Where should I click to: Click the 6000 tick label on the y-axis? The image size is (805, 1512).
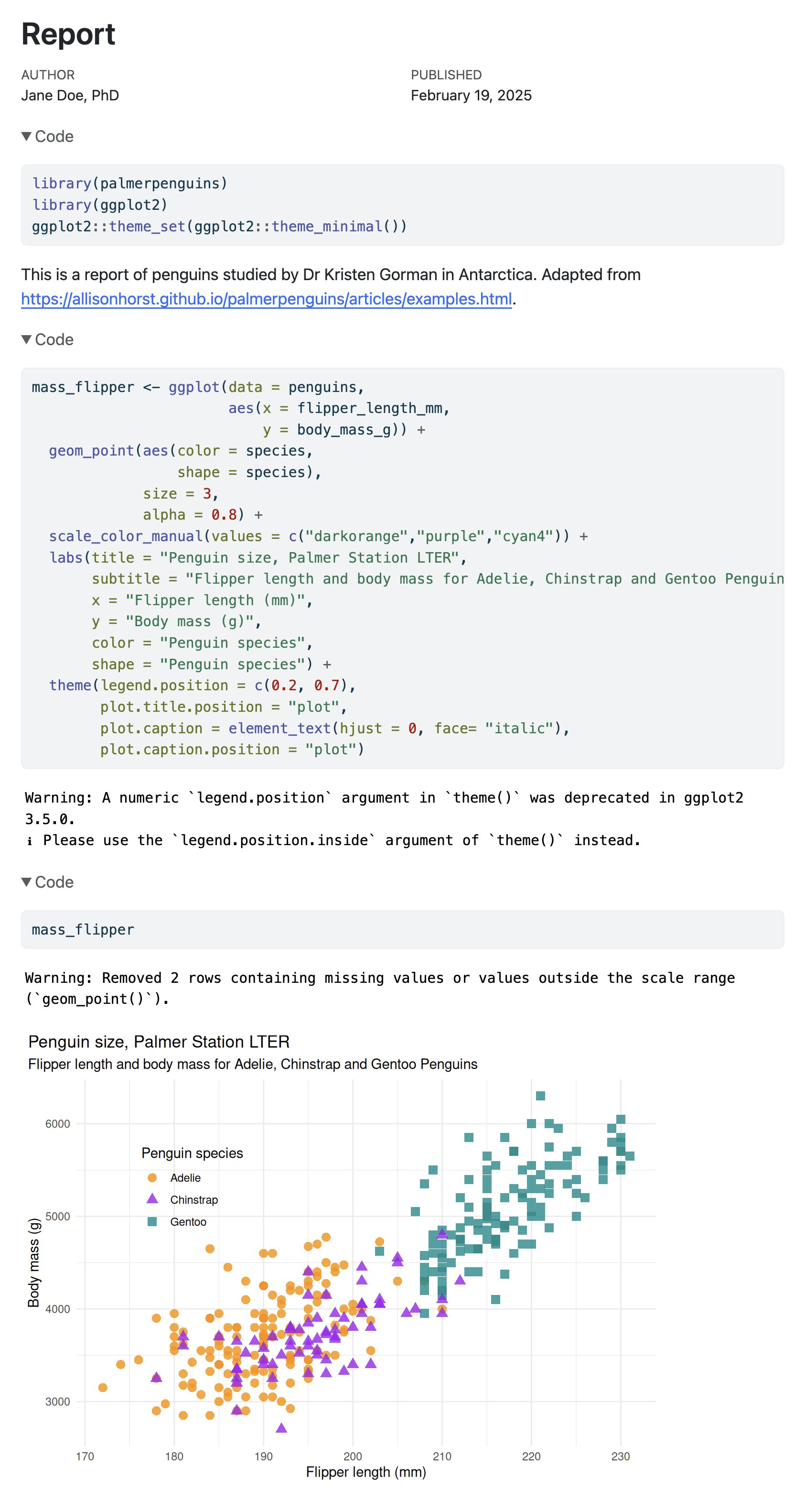point(57,1123)
